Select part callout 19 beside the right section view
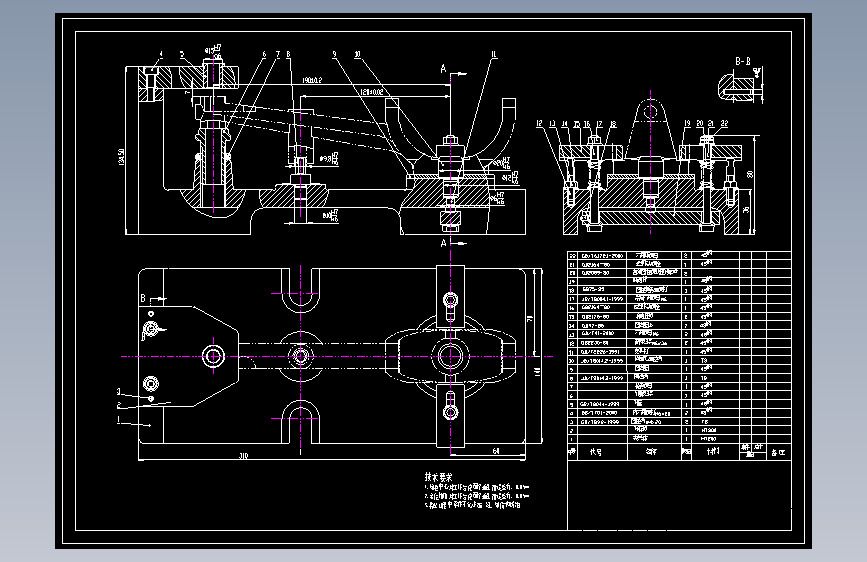 (x=687, y=124)
